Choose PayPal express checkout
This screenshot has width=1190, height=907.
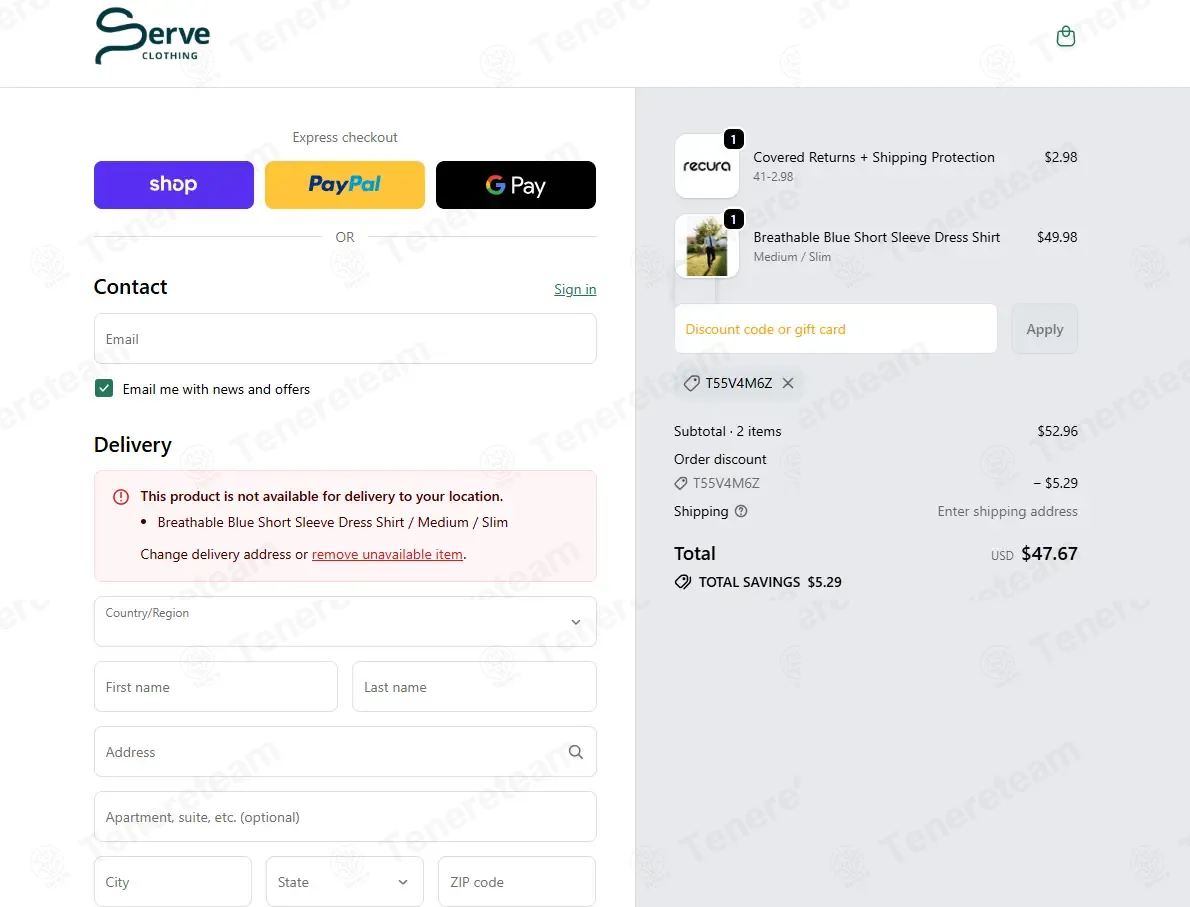[345, 184]
